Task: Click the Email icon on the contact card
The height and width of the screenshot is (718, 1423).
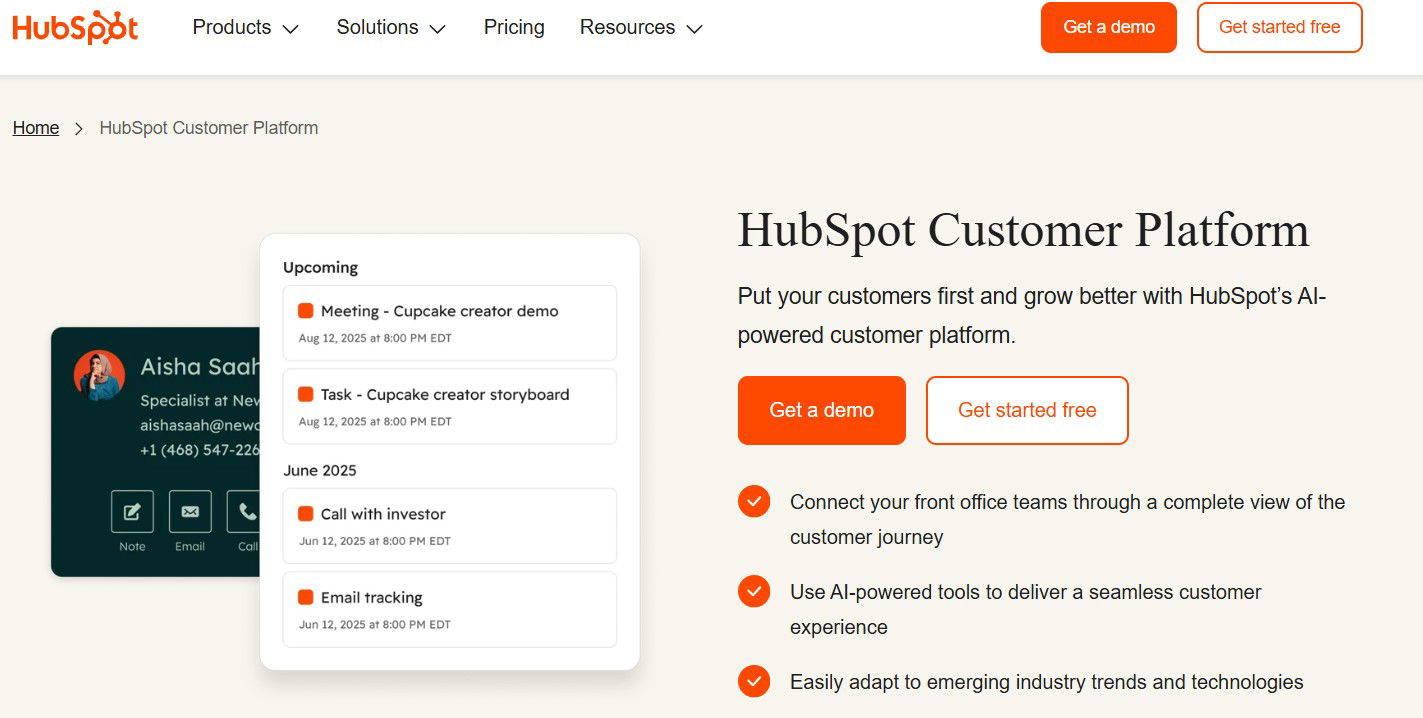Action: [x=189, y=511]
